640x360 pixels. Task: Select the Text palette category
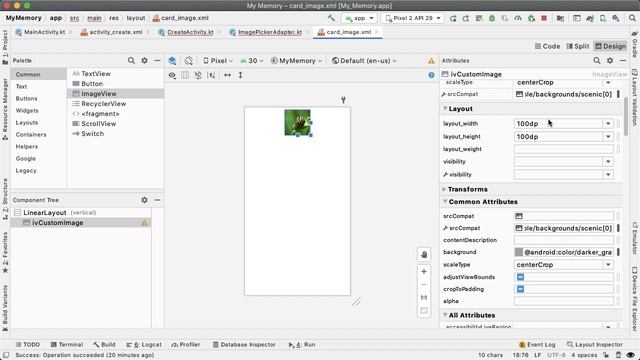point(22,87)
